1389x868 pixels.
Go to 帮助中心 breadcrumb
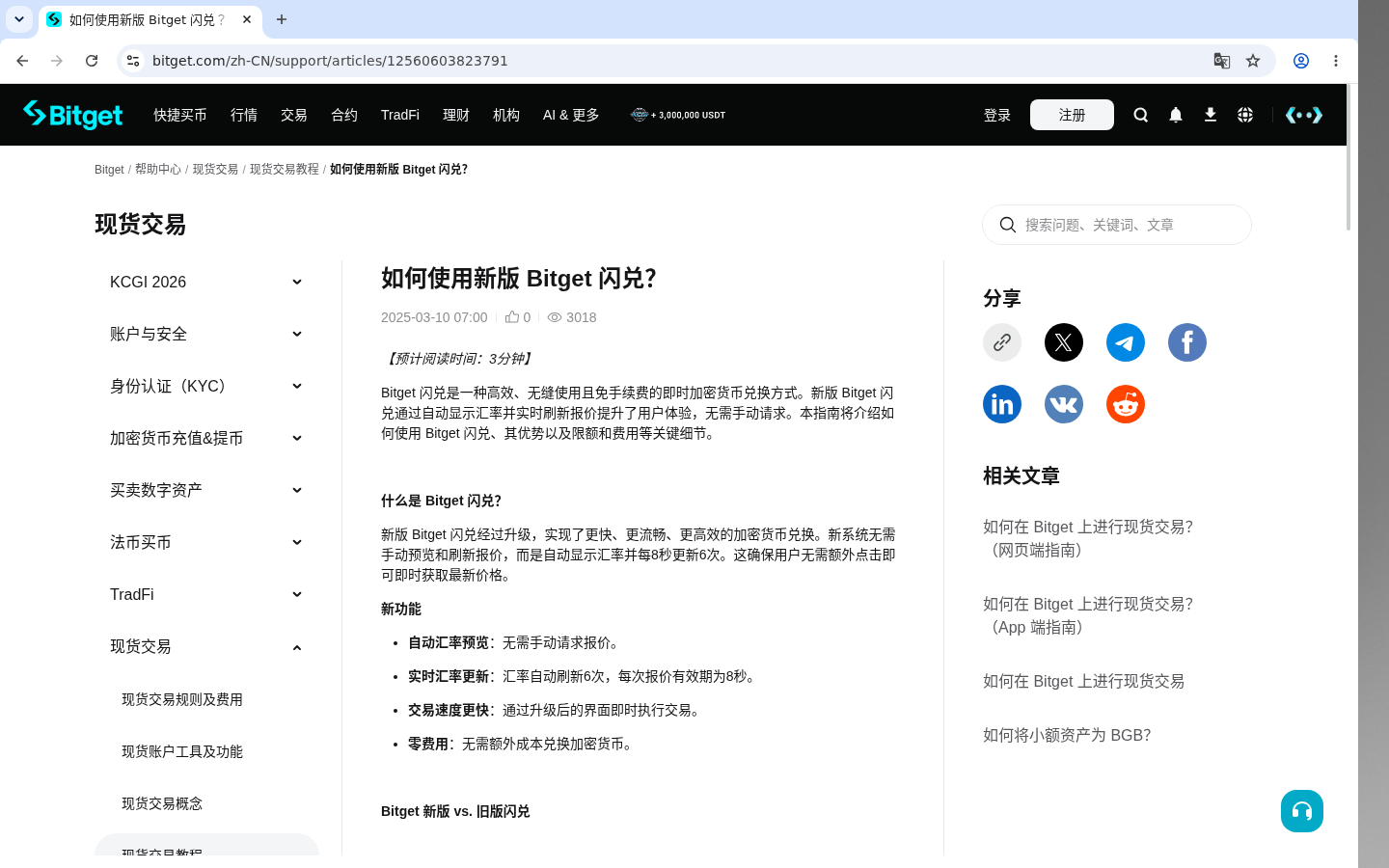click(x=158, y=169)
